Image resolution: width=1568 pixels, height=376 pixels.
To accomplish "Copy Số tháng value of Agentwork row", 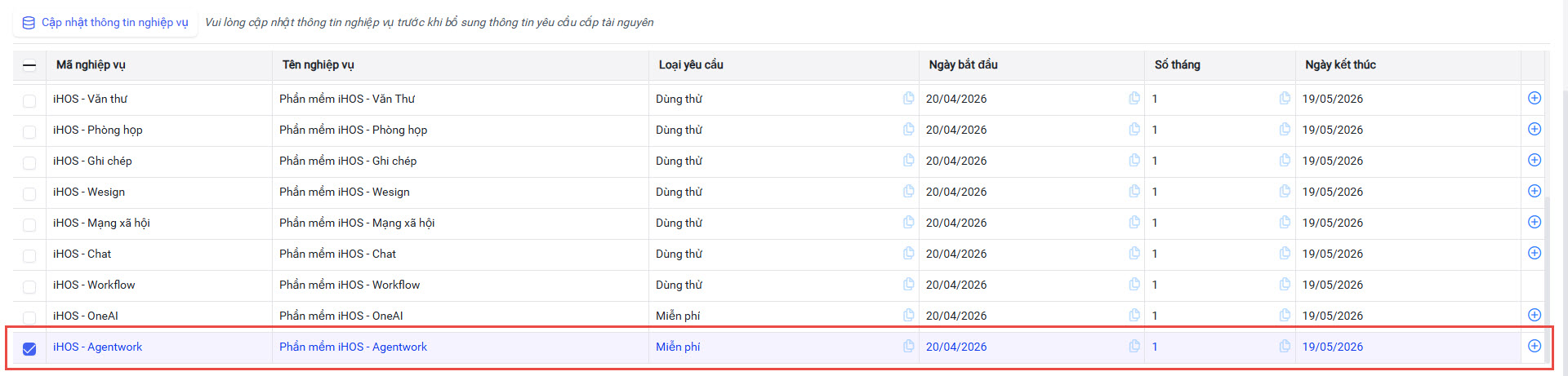I will pos(1285,346).
